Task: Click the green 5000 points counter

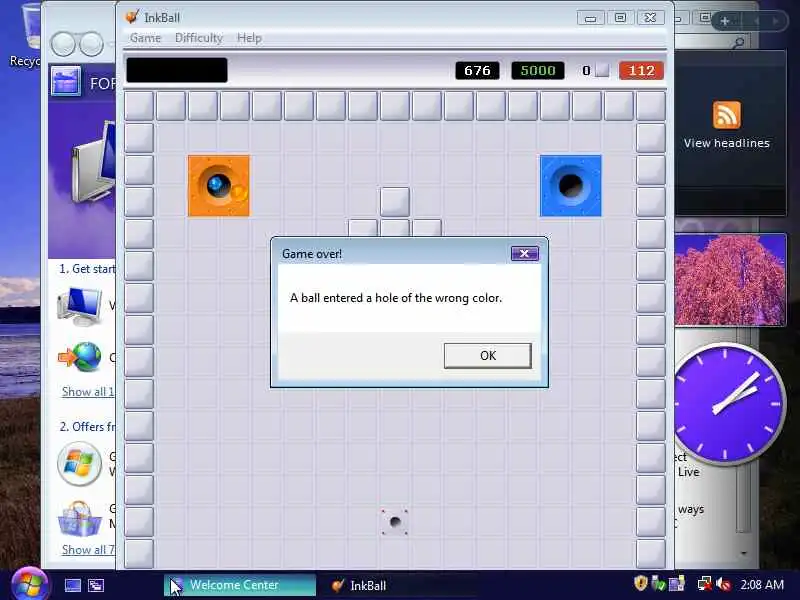Action: point(538,70)
